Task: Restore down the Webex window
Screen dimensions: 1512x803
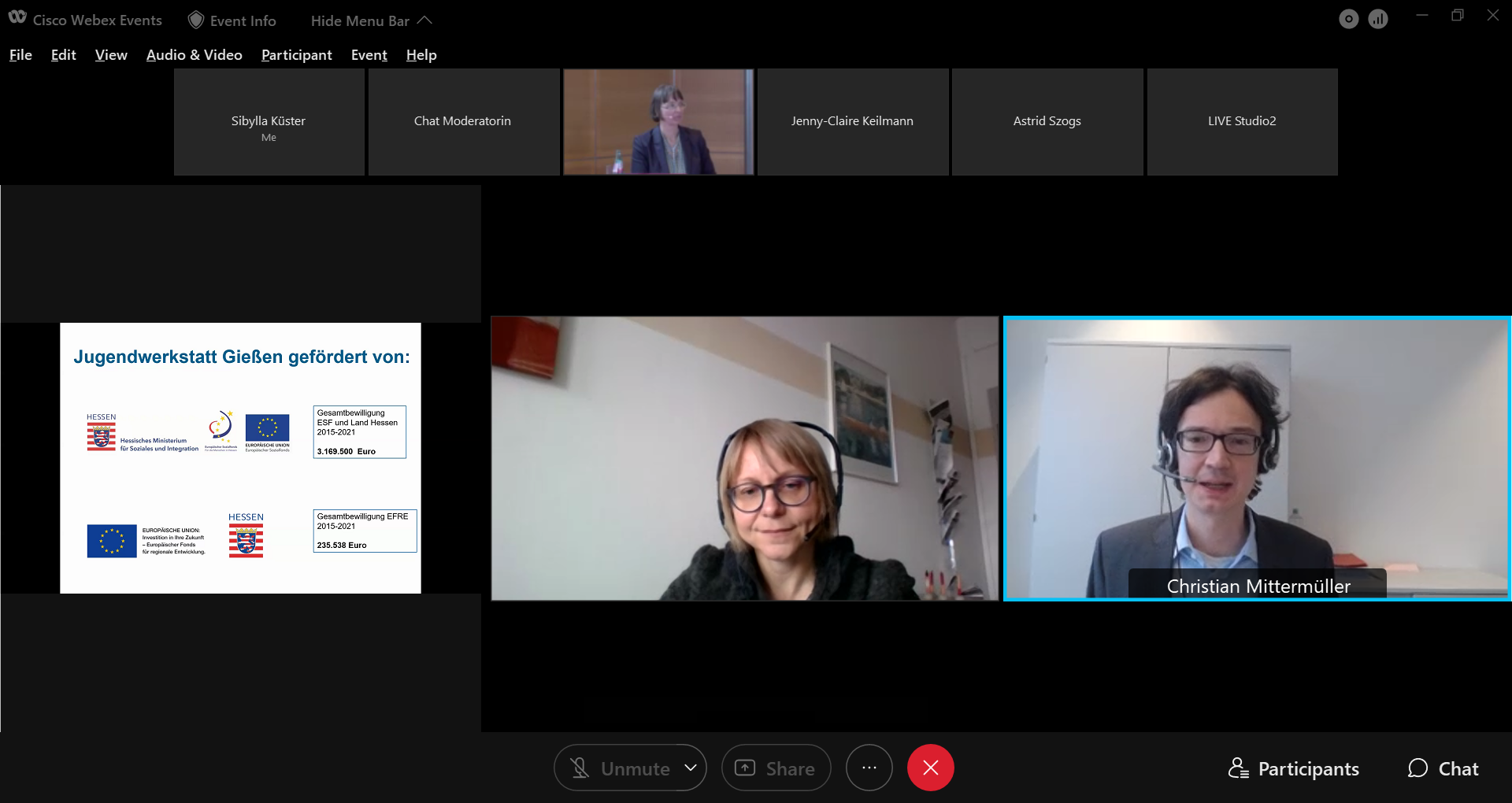Action: [x=1458, y=16]
